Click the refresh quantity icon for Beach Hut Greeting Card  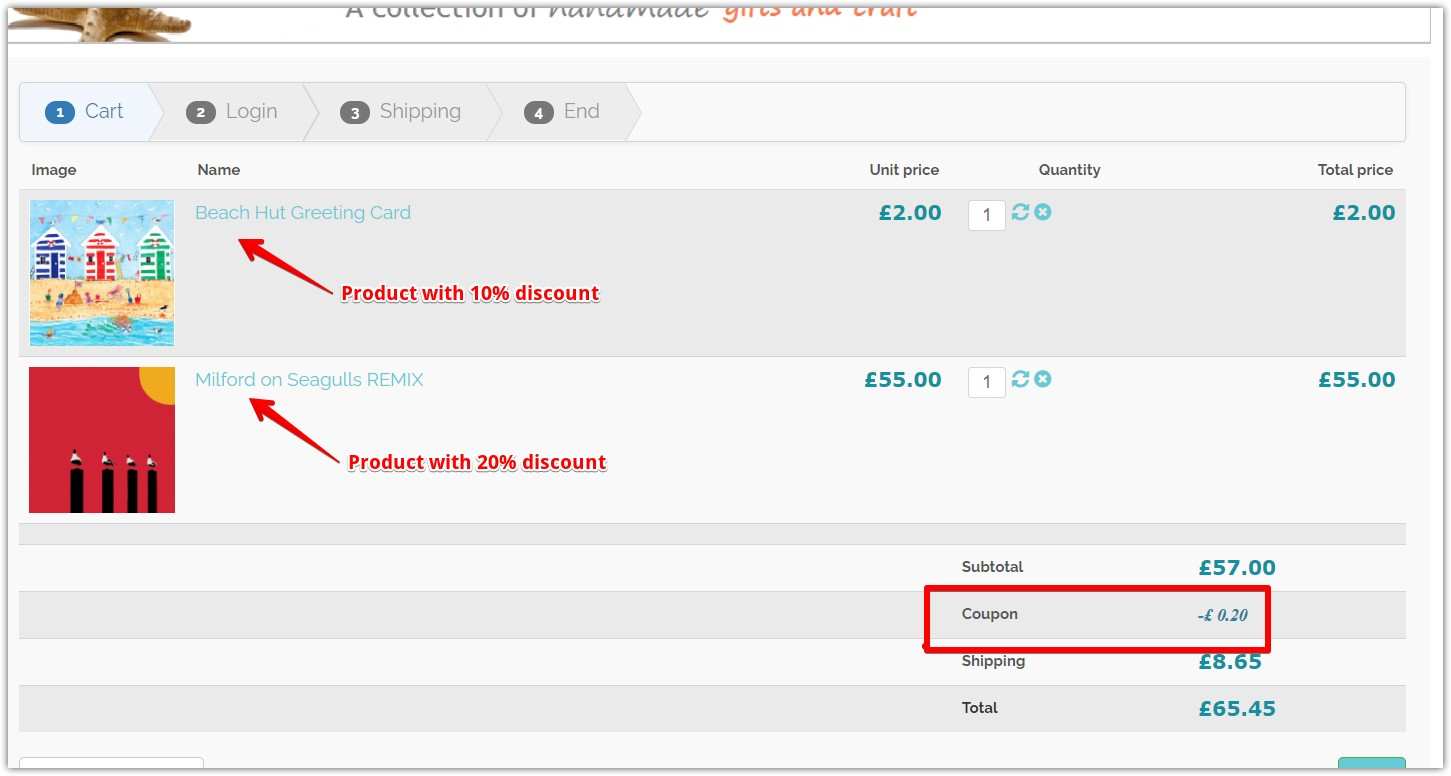pyautogui.click(x=1020, y=212)
